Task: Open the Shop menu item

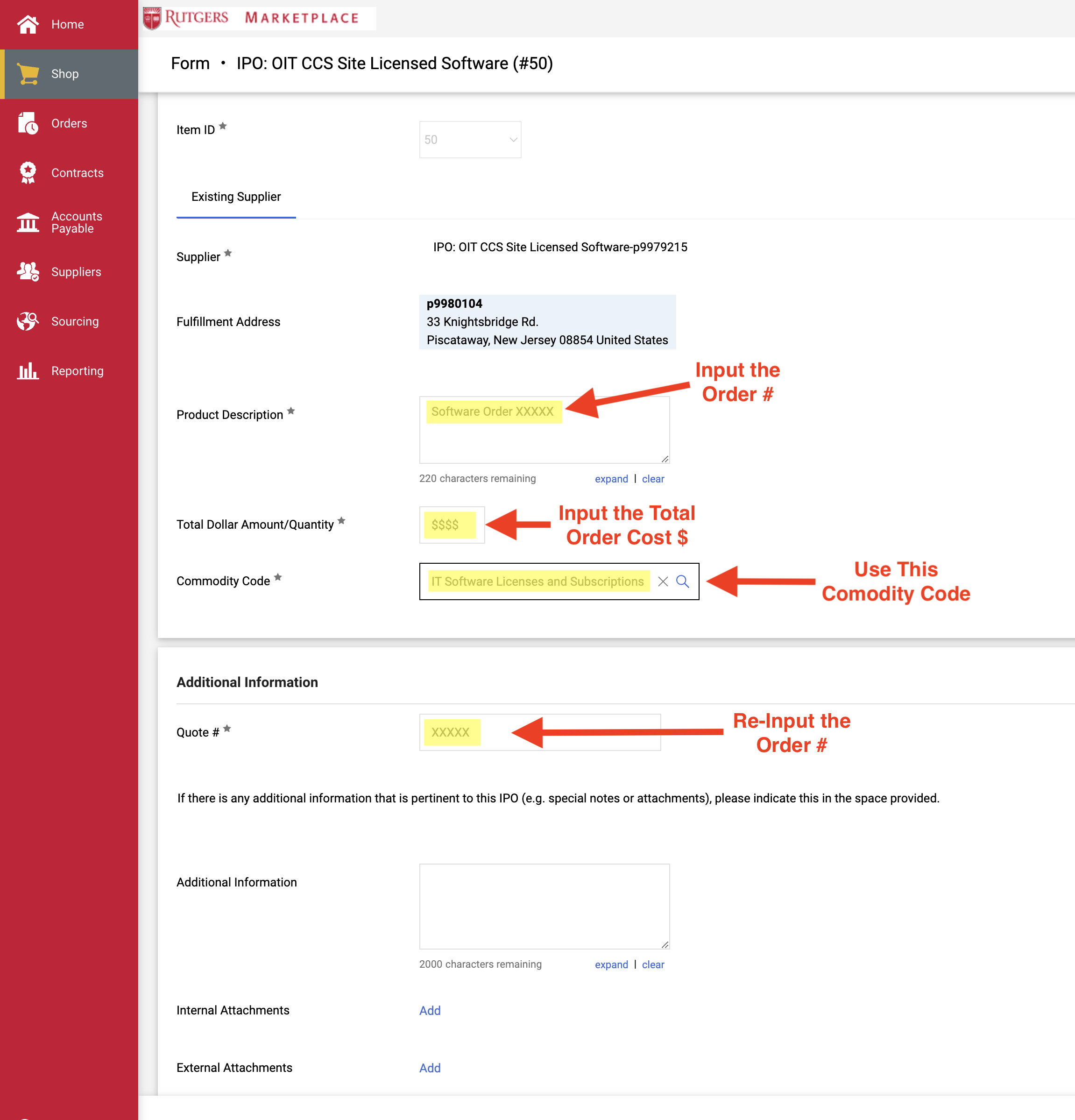Action: click(69, 74)
